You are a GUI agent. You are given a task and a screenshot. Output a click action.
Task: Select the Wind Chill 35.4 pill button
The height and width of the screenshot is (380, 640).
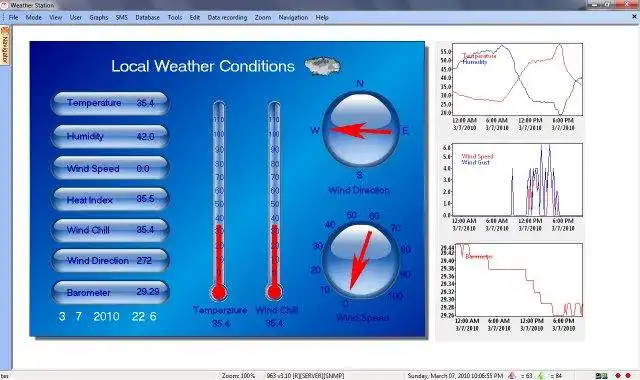110,230
